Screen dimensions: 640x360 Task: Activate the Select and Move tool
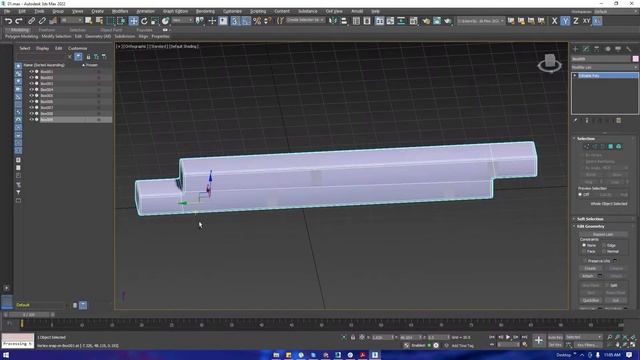tap(133, 21)
